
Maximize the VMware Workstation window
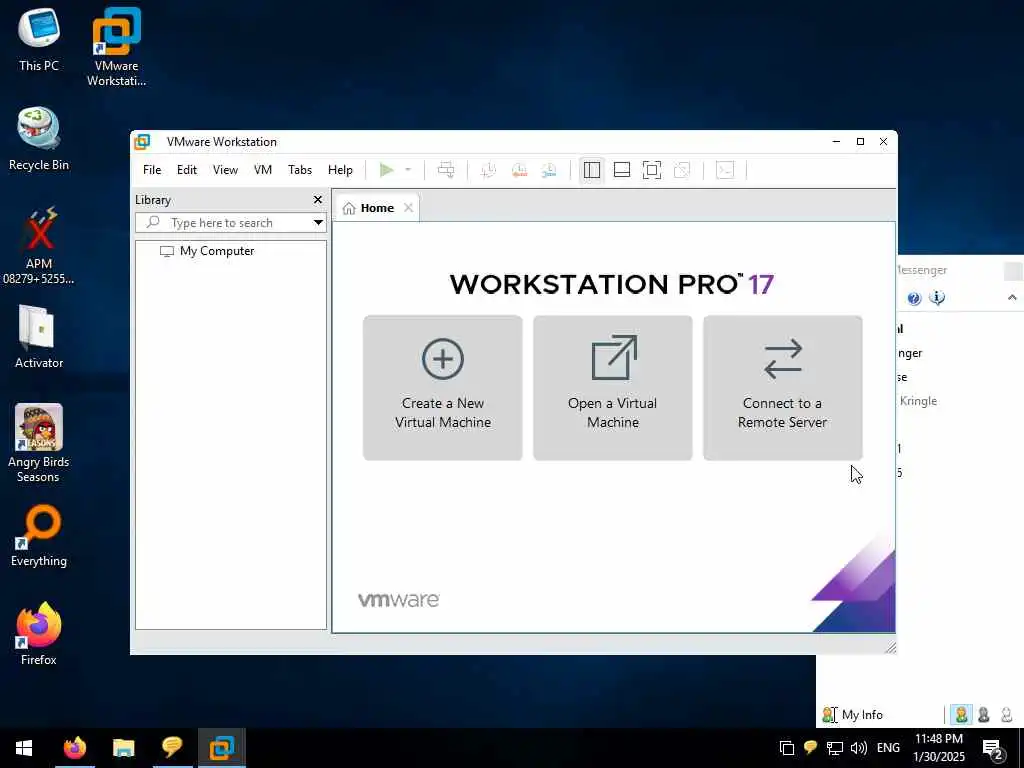860,142
